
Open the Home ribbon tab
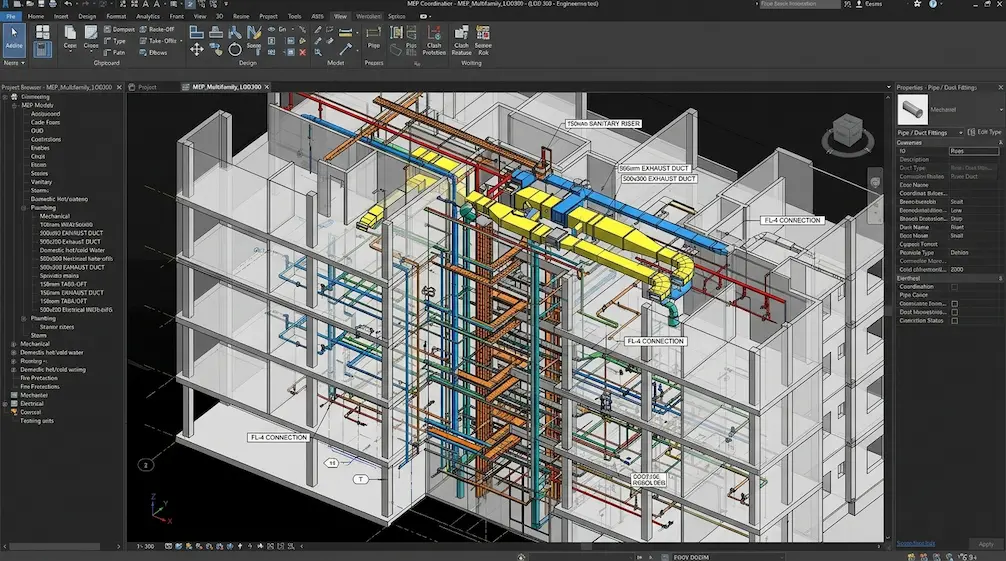coord(36,17)
